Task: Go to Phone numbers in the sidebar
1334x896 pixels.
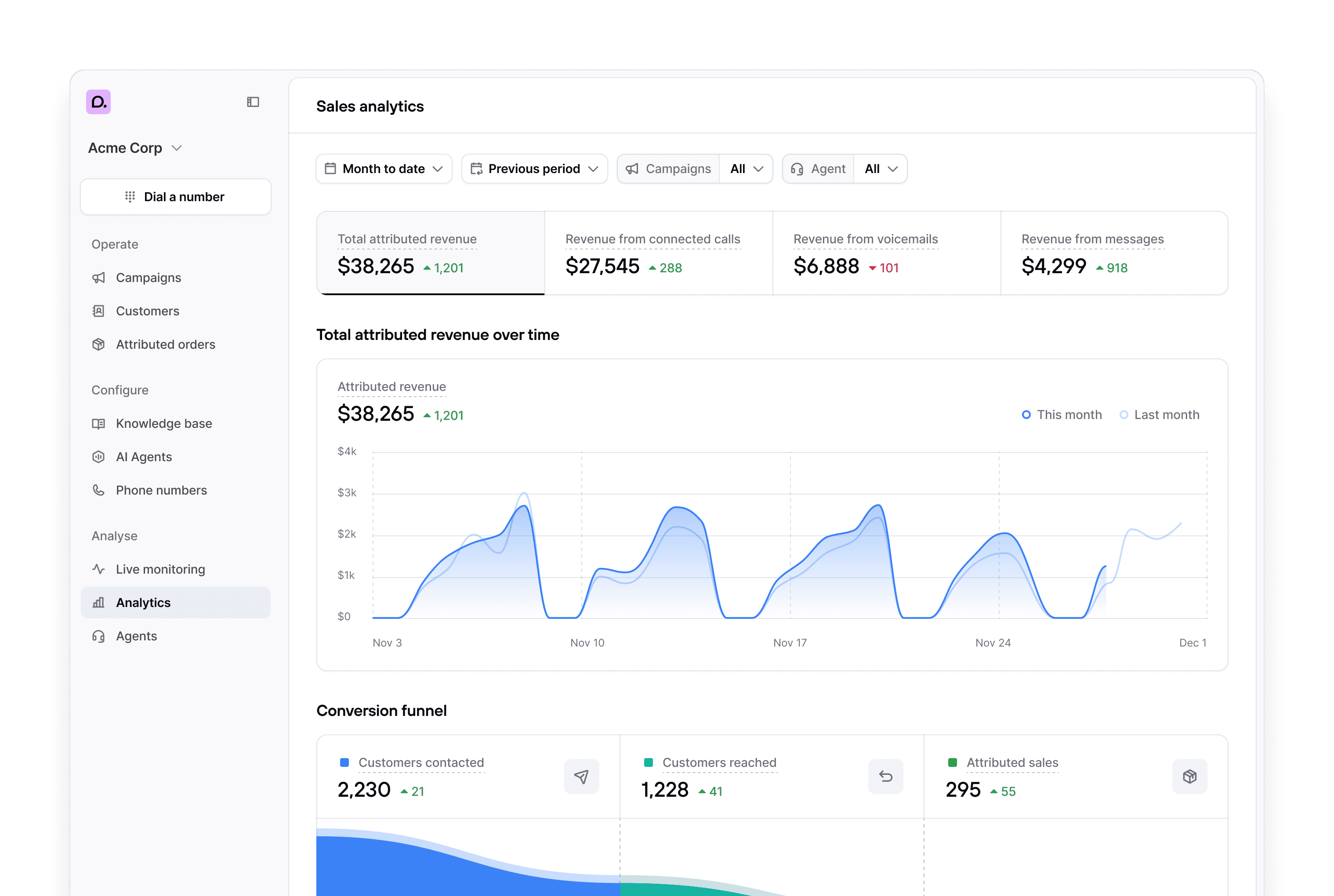Action: pyautogui.click(x=161, y=490)
